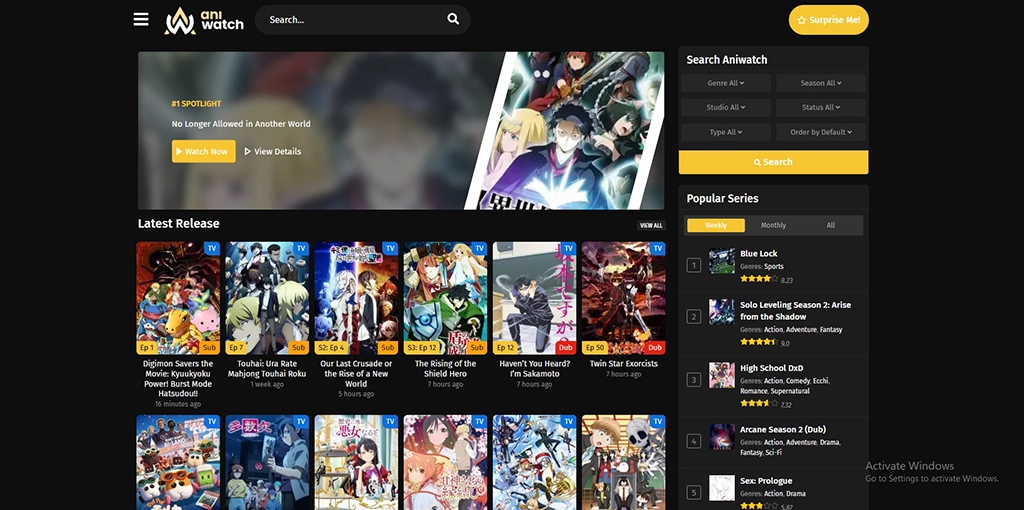This screenshot has height=510, width=1024.
Task: Open the hamburger menu icon
Action: pos(141,20)
